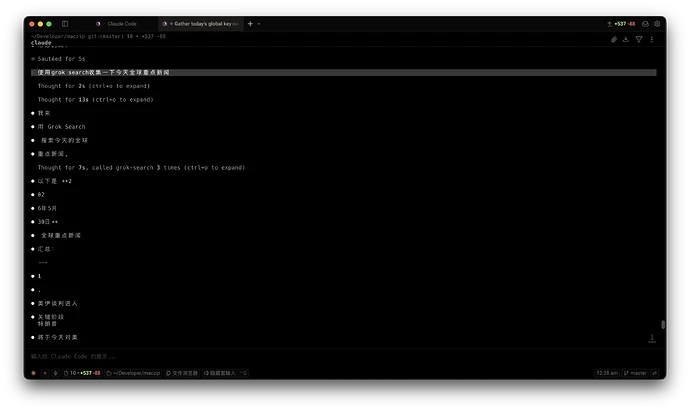
Task: Click the 全球重点新闻 output line
Action: tap(61, 235)
